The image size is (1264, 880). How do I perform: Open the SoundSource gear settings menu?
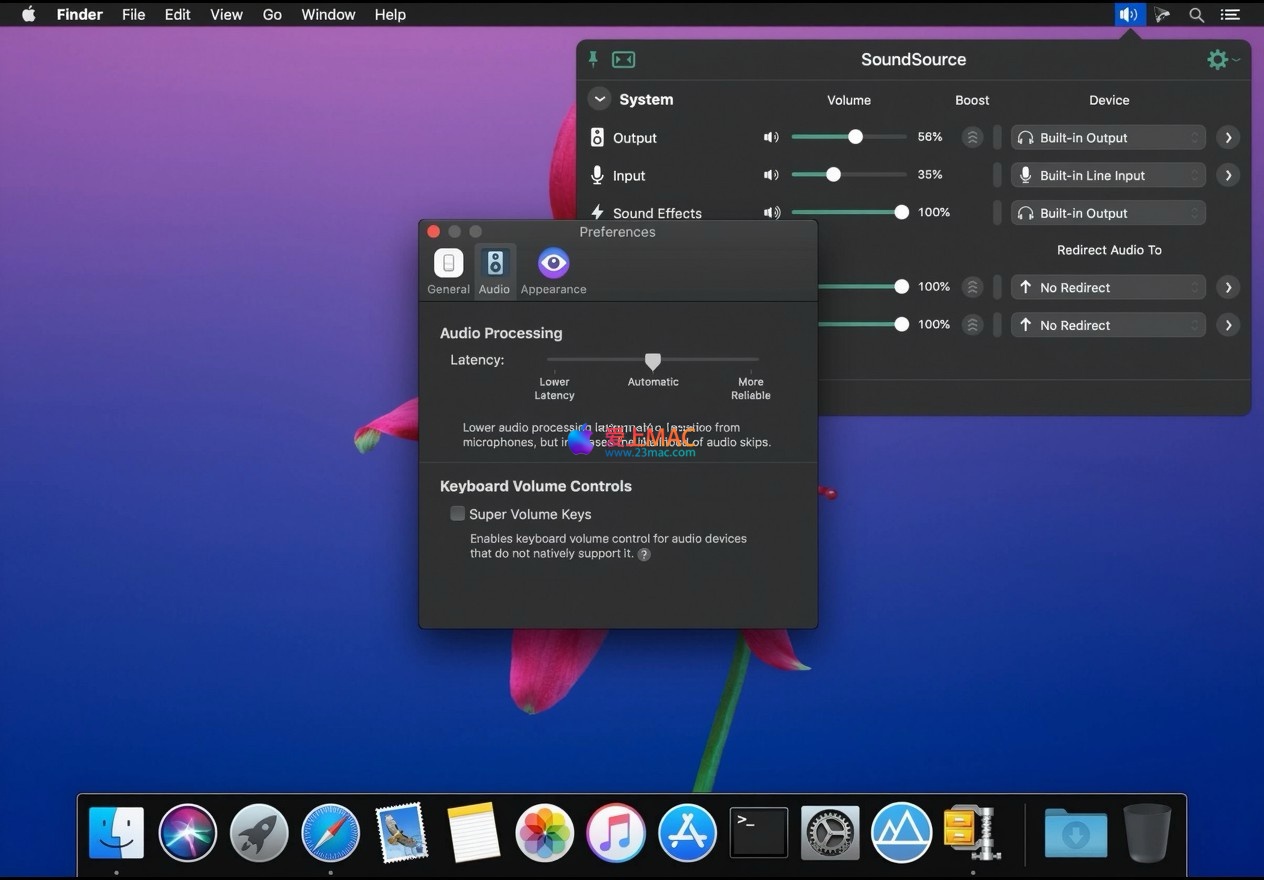click(x=1218, y=59)
